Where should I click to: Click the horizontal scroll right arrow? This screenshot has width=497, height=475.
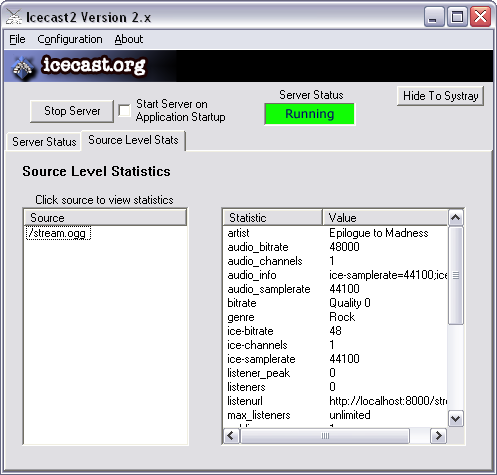pyautogui.click(x=439, y=436)
